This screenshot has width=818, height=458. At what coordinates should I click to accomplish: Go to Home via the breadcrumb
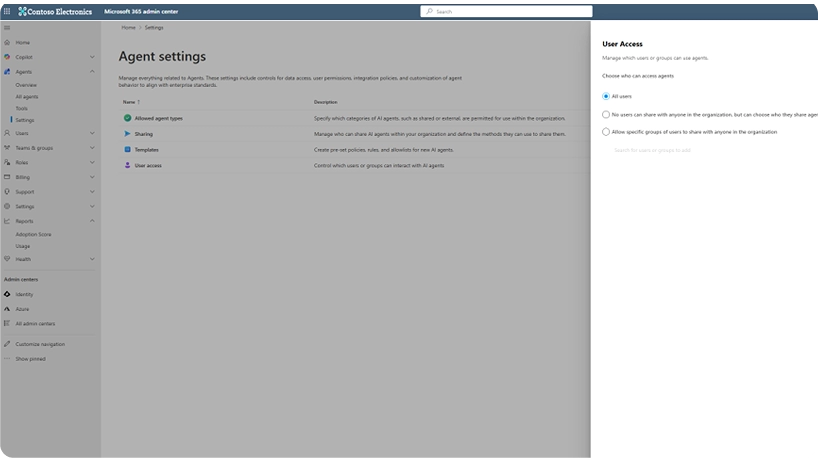click(x=128, y=28)
